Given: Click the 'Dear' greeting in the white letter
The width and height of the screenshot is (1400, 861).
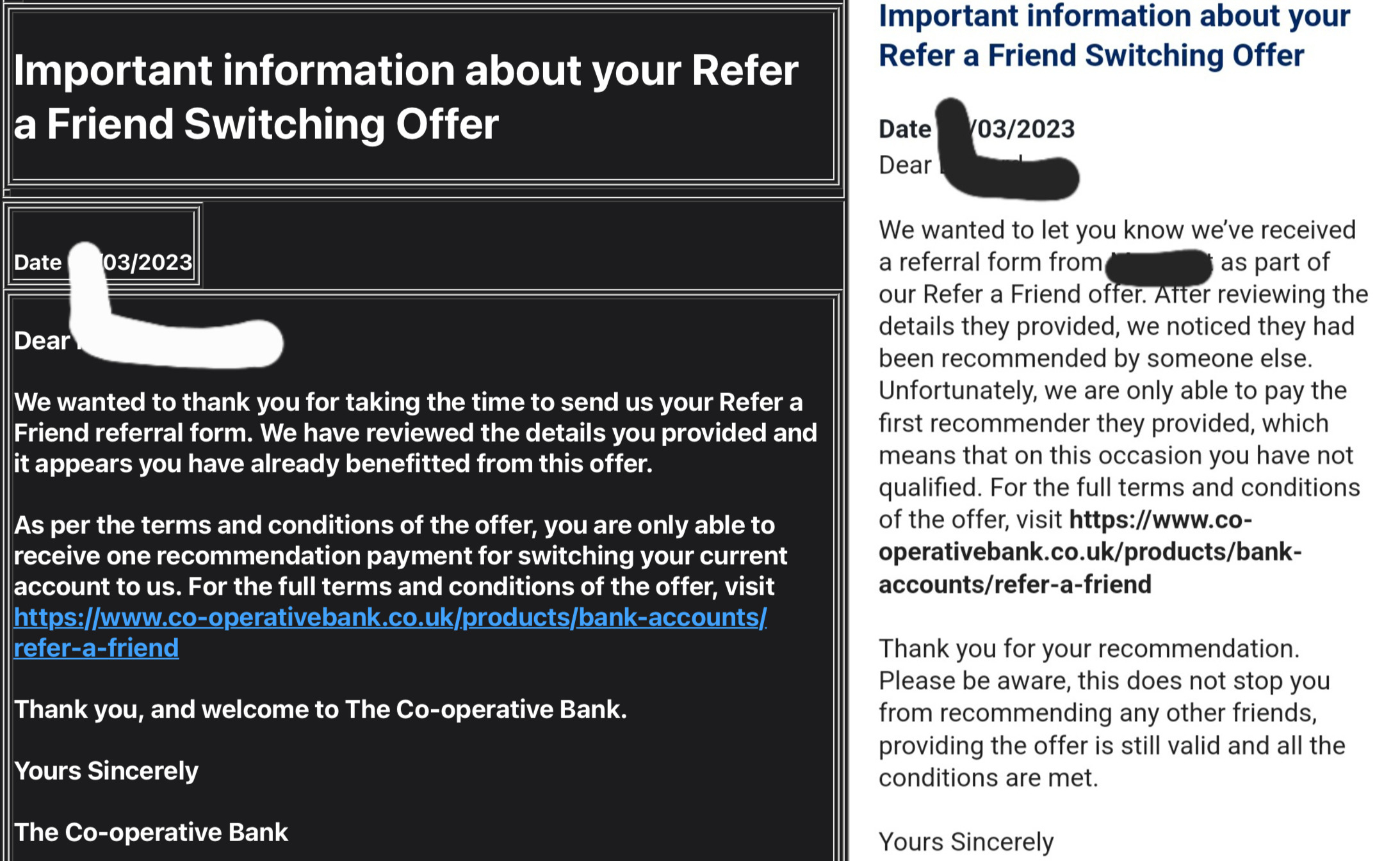Looking at the screenshot, I should point(904,165).
